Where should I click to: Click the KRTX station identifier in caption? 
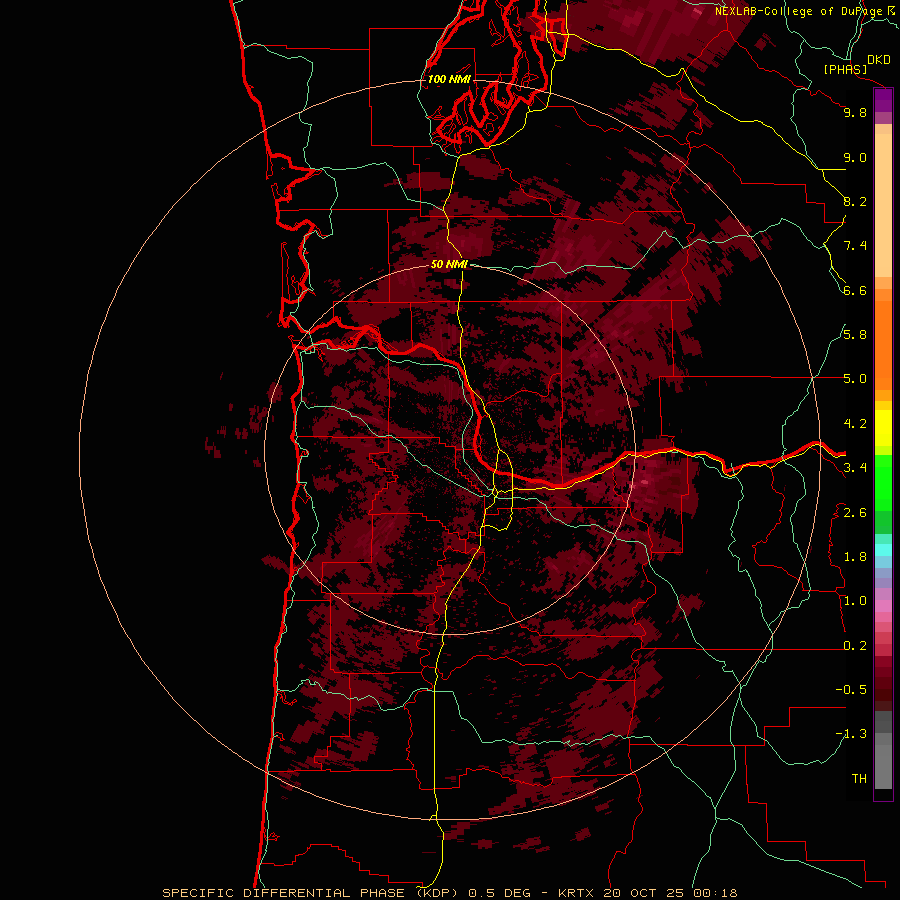coord(576,893)
